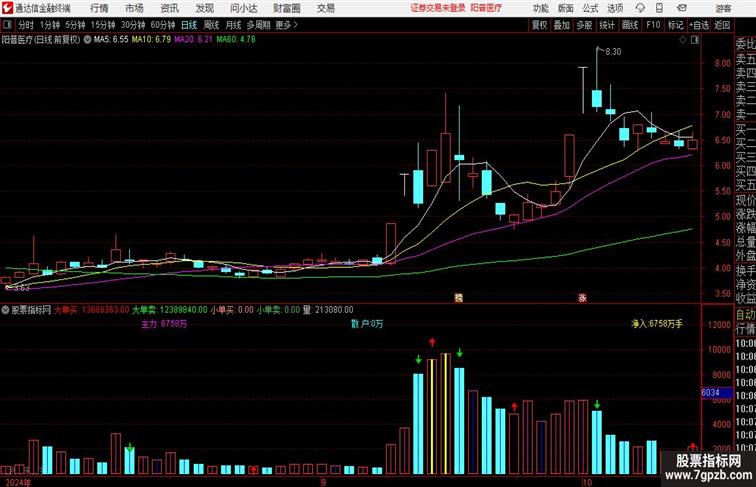Viewport: 756px width, 487px height.
Task: Open the 问小达 menu
Action: coord(243,8)
